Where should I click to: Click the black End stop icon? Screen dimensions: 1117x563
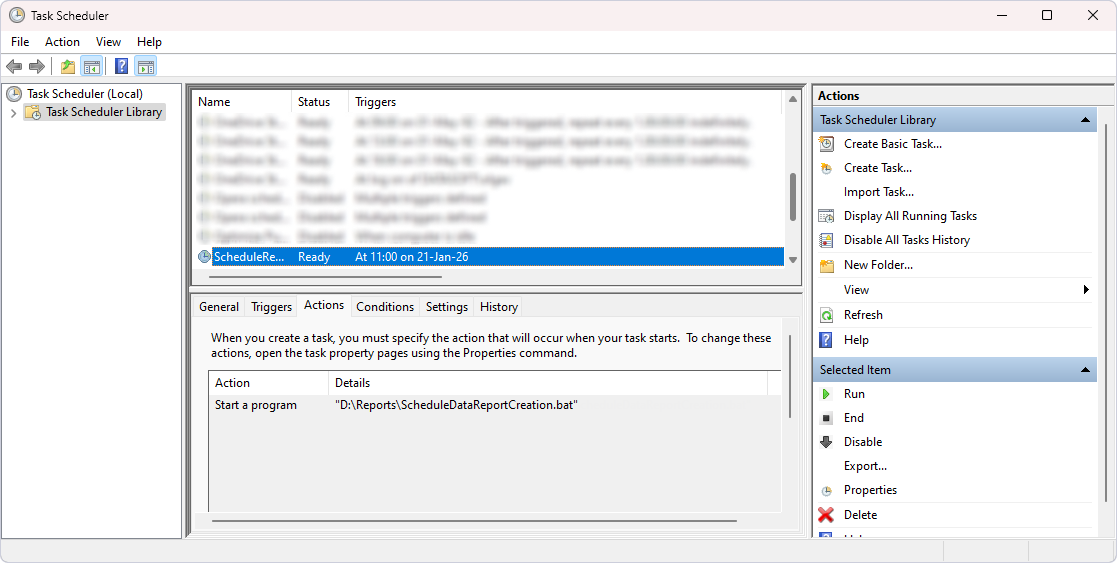pyautogui.click(x=826, y=418)
